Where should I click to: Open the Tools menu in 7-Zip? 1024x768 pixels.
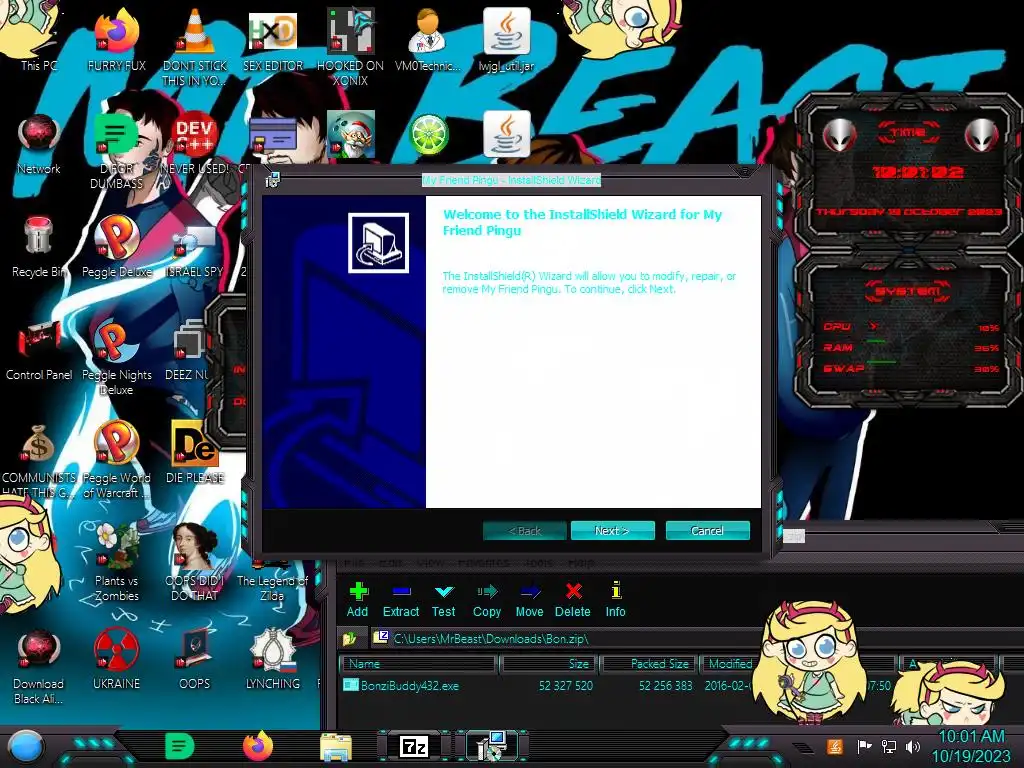538,563
